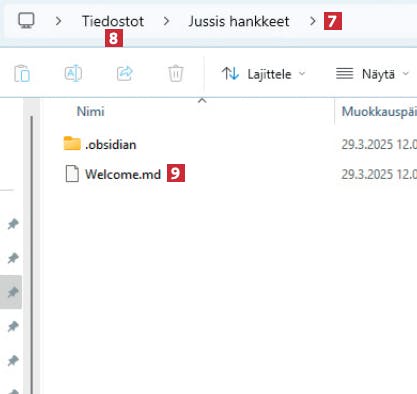The height and width of the screenshot is (394, 417).
Task: Expand chevron right of the PC icon
Action: [58, 21]
